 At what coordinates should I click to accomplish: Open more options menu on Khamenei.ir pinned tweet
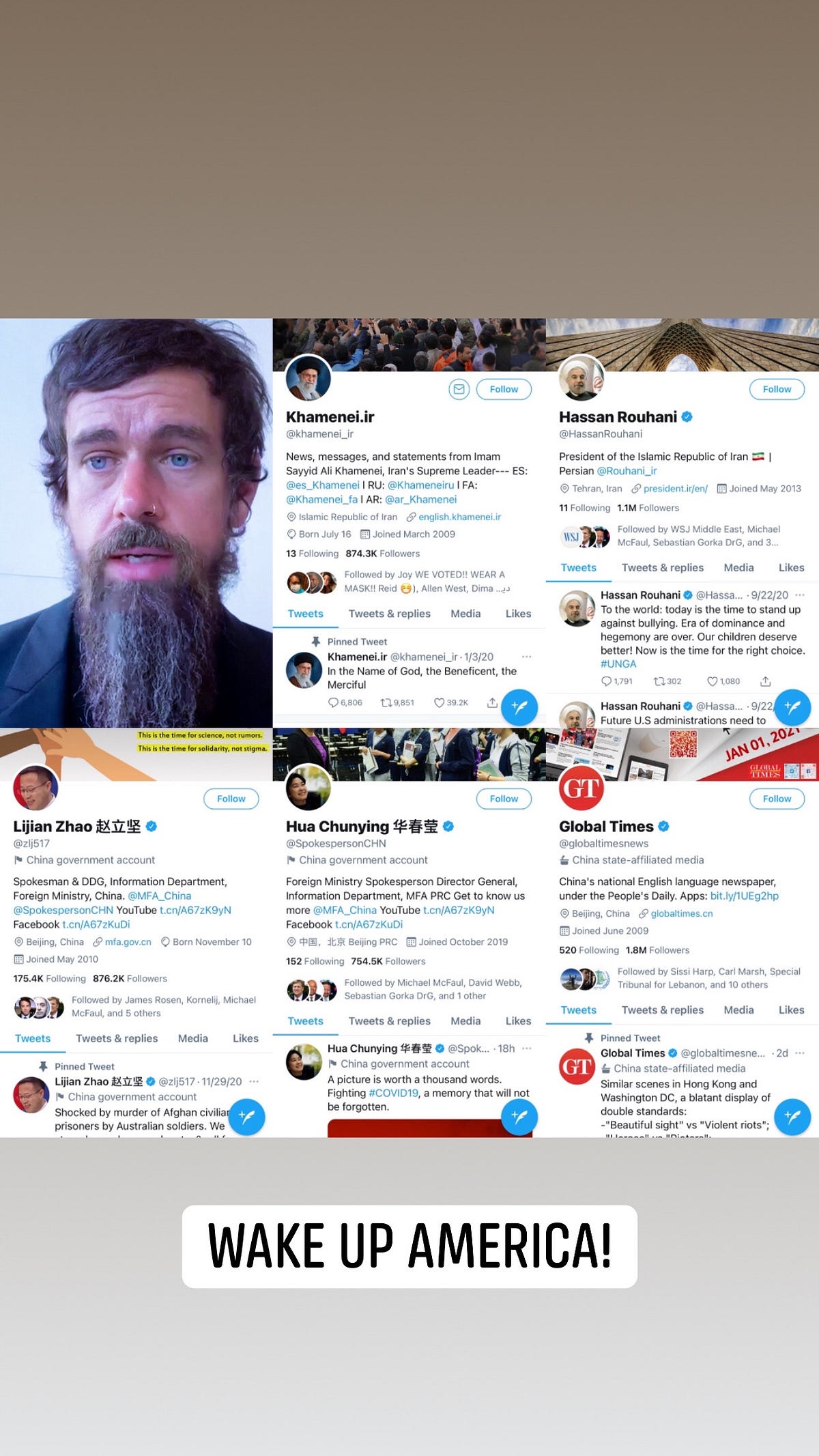coord(527,657)
